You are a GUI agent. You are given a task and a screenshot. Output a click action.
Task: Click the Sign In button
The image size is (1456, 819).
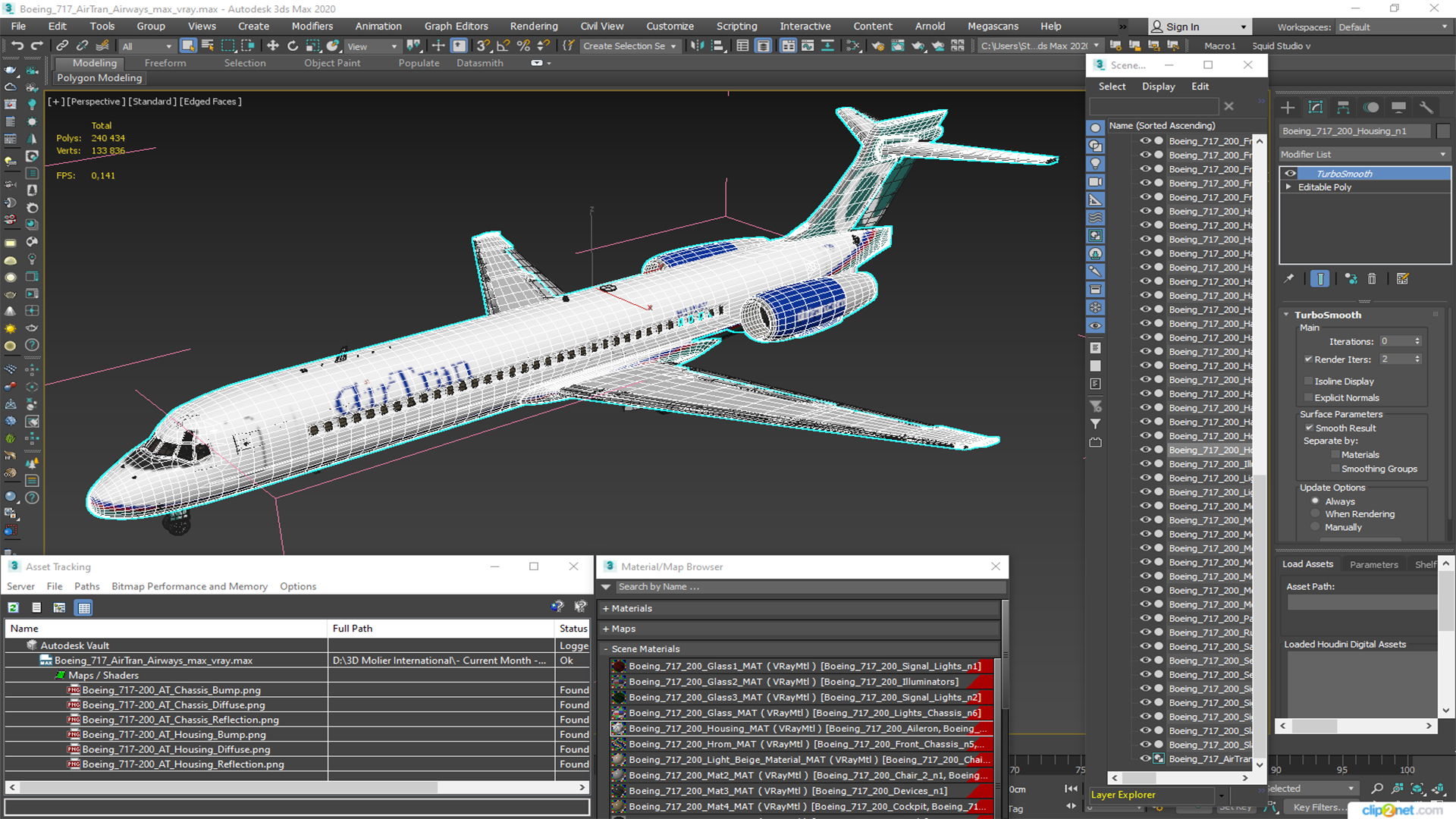1200,27
